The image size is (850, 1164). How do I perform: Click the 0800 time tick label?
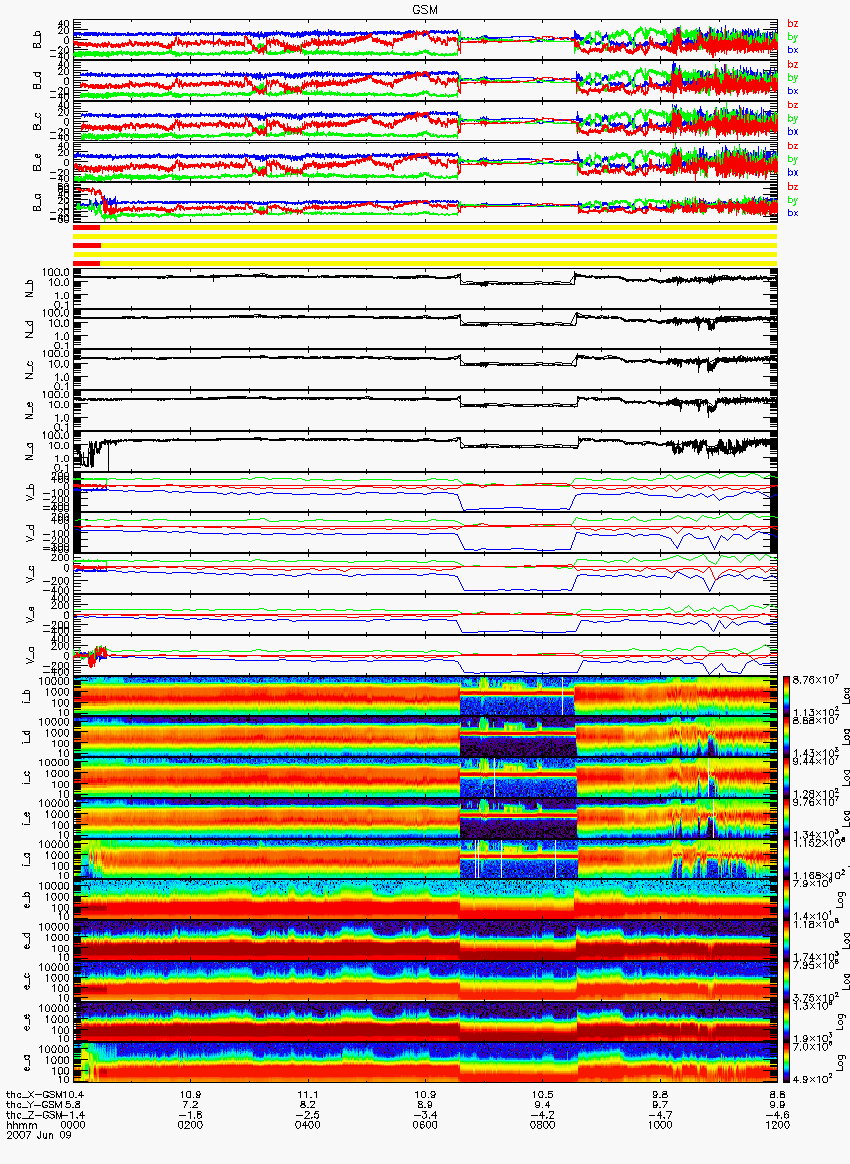543,1124
